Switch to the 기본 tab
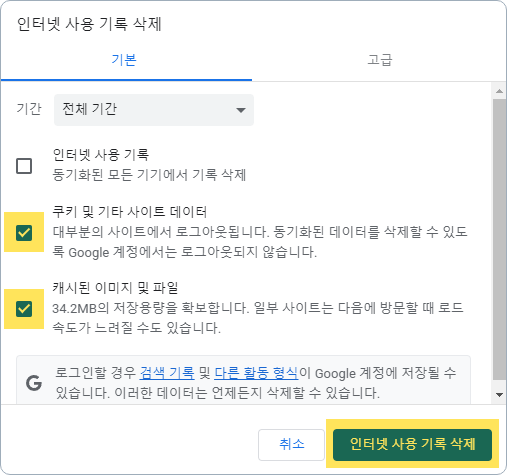Image resolution: width=507 pixels, height=475 pixels. (x=124, y=60)
